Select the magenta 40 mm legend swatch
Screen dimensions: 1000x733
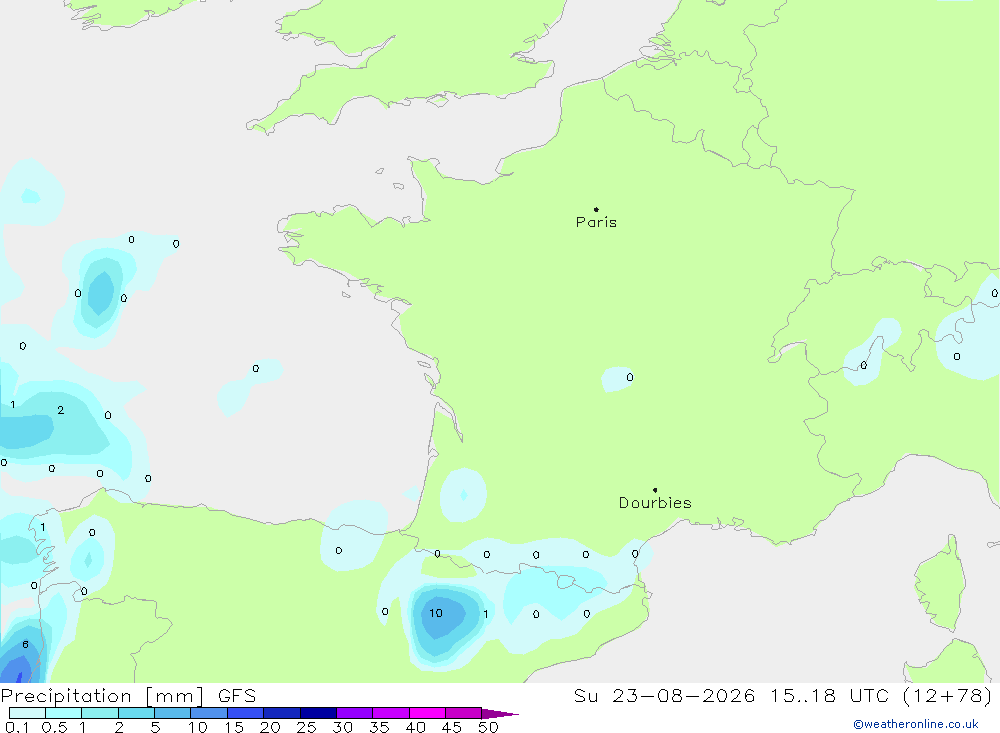tap(427, 713)
